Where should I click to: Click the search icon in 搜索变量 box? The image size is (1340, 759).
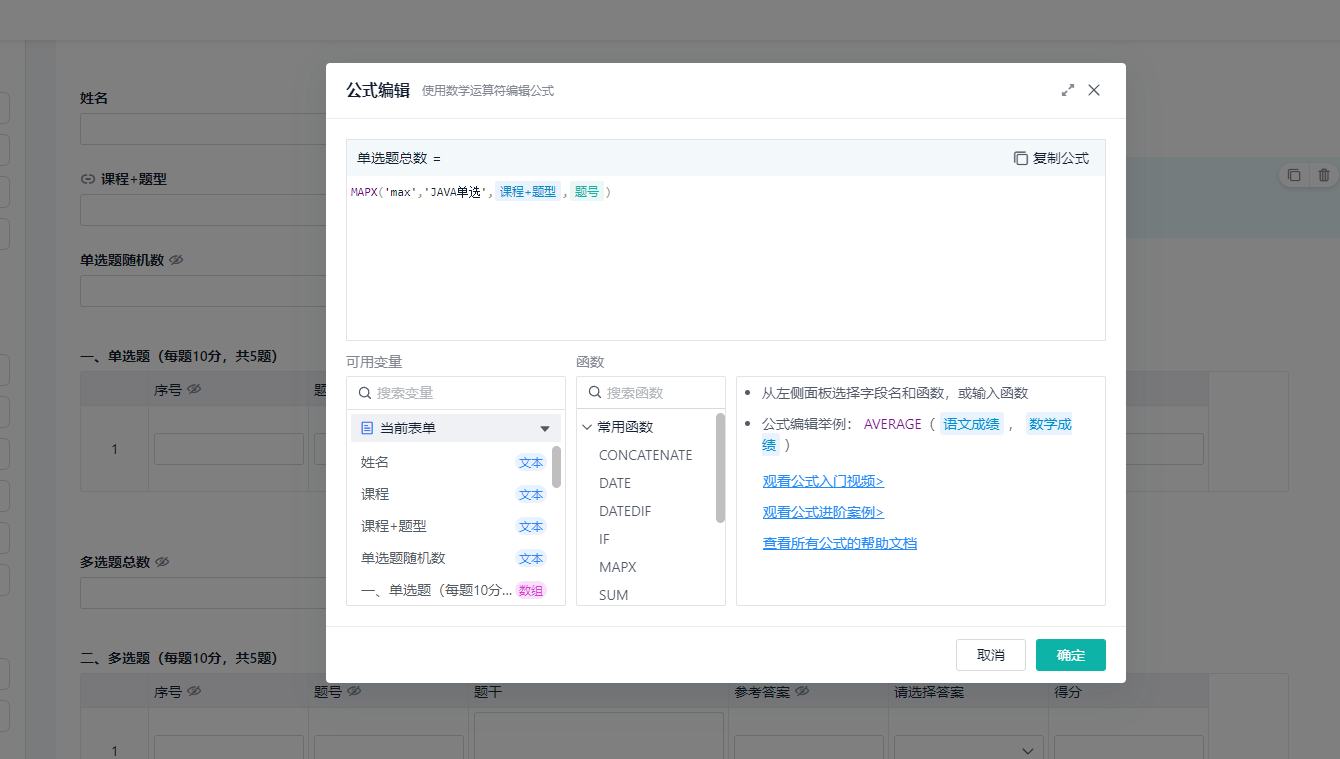click(364, 393)
